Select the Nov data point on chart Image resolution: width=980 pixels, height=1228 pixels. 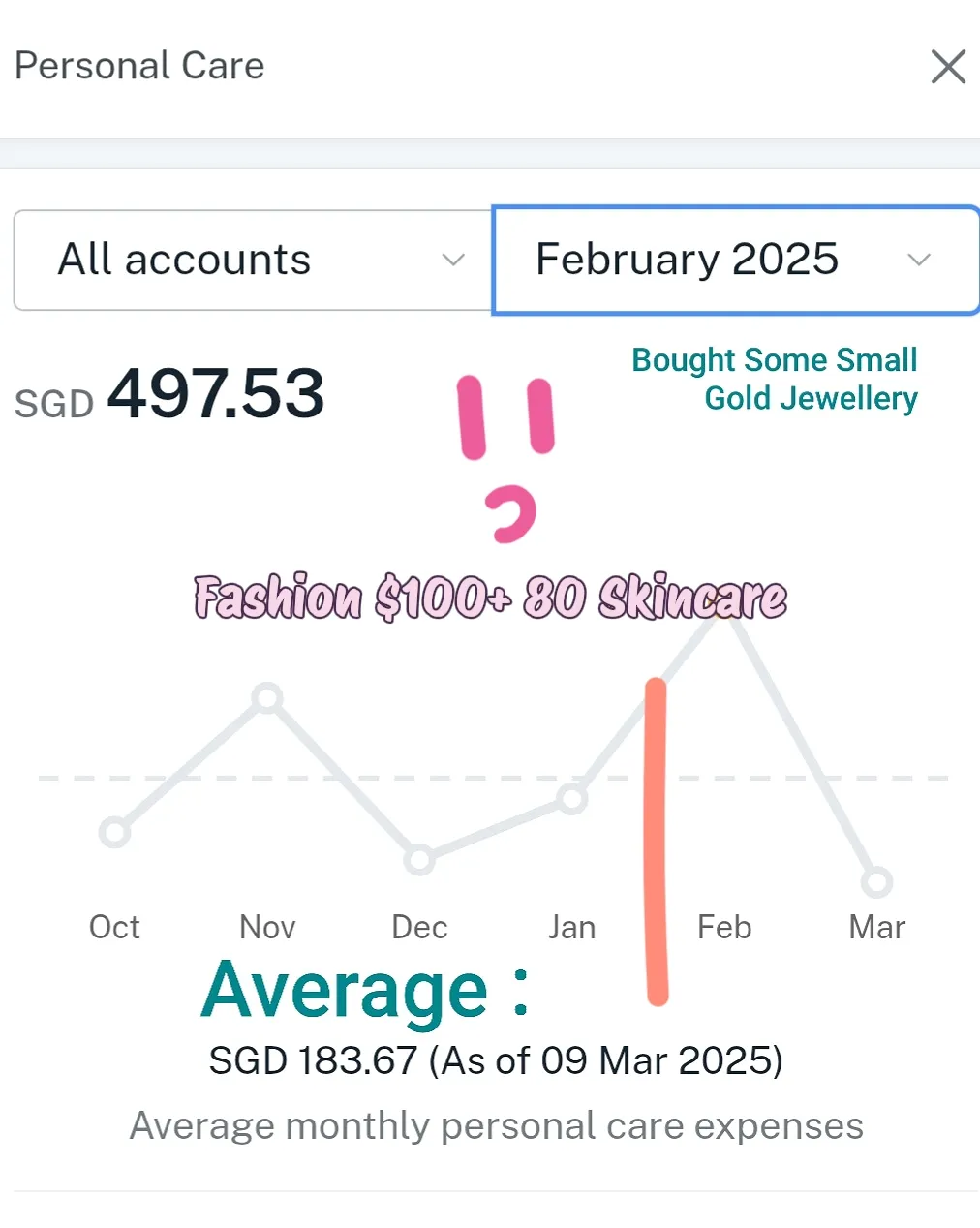coord(267,697)
